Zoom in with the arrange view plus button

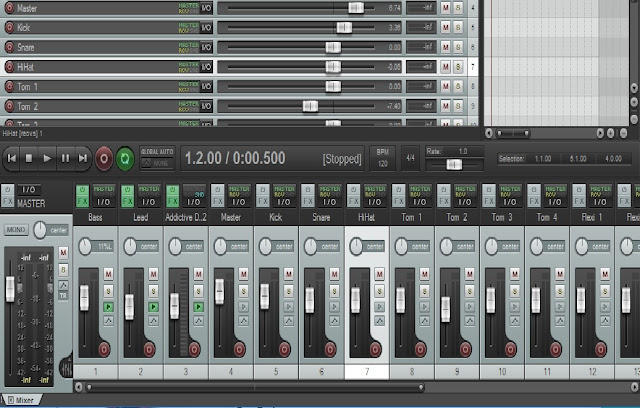[611, 133]
